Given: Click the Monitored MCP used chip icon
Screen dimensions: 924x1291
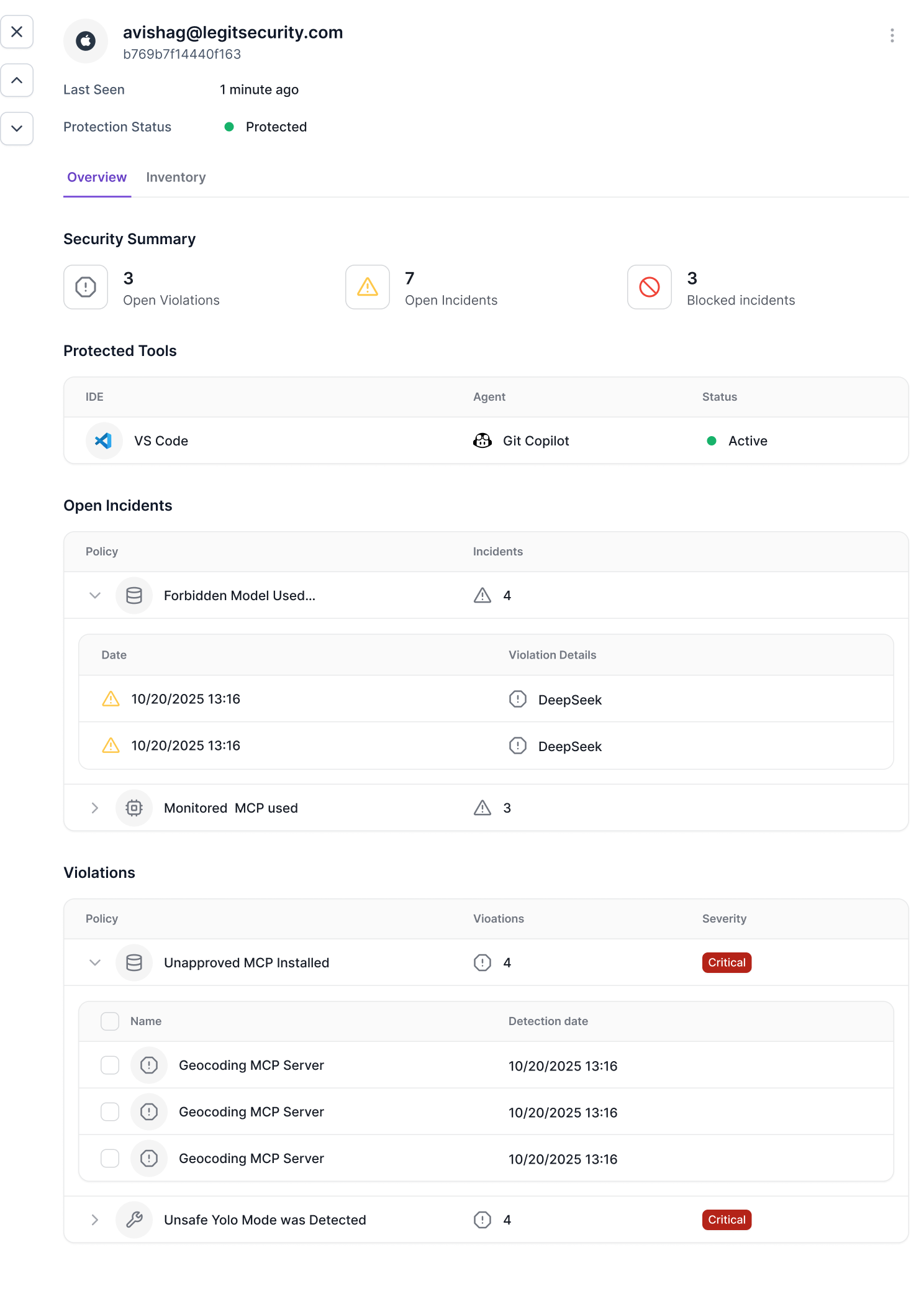Looking at the screenshot, I should point(134,808).
